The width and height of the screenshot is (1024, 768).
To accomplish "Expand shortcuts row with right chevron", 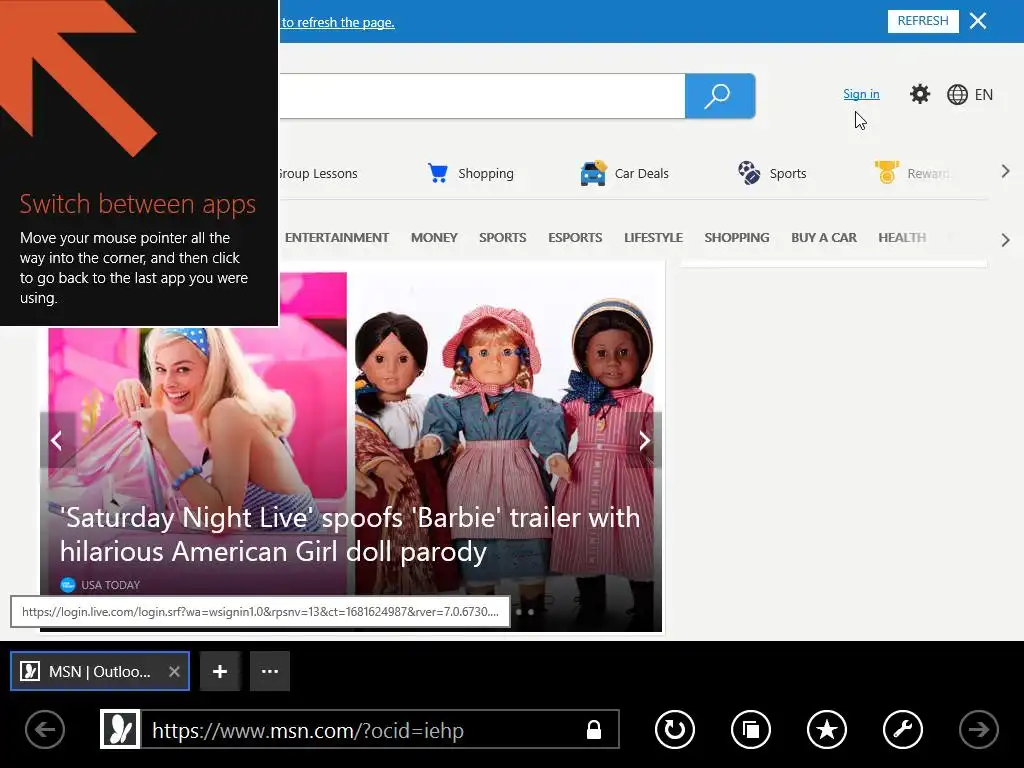I will (x=1005, y=172).
